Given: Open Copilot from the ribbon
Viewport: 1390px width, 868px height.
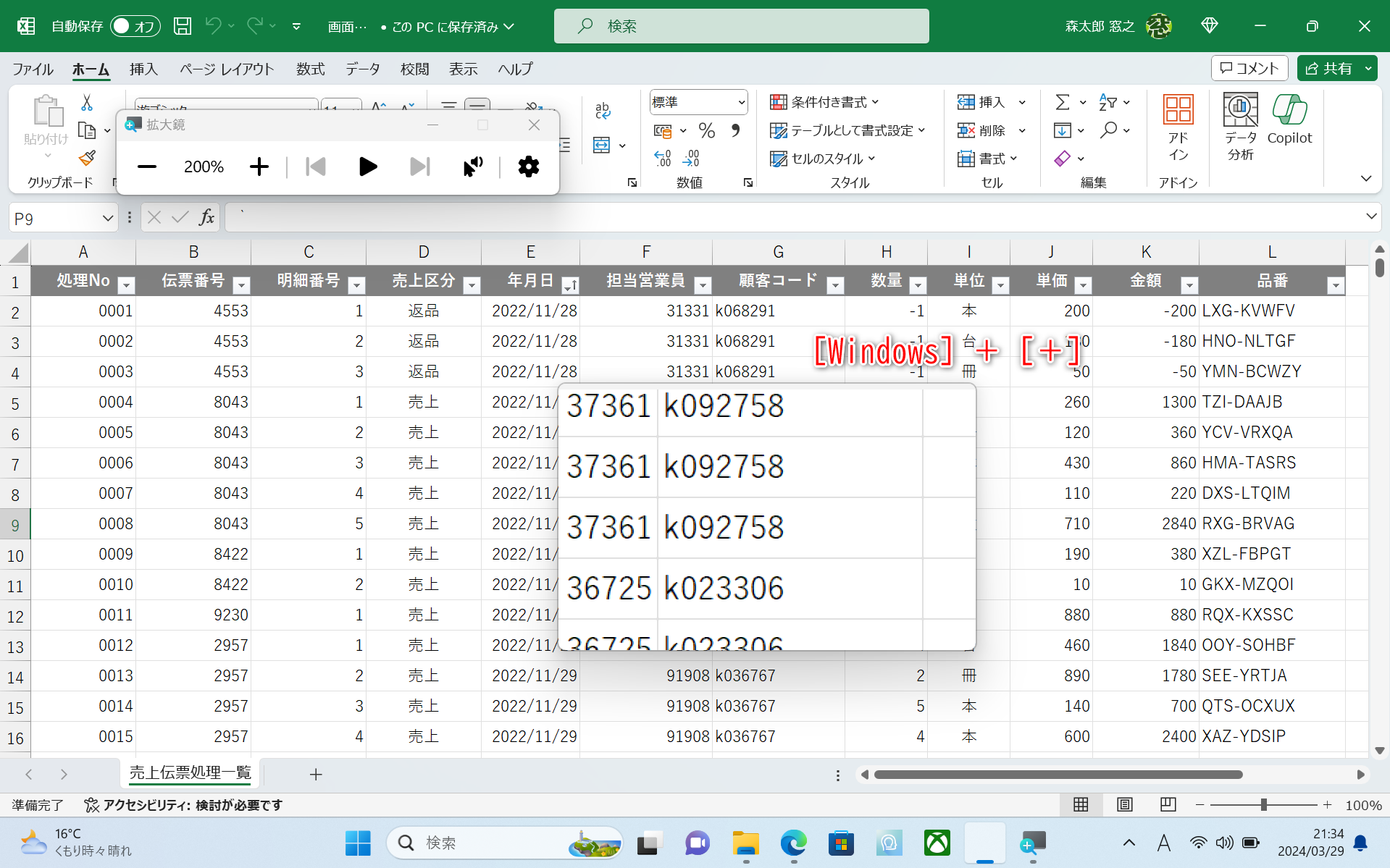Looking at the screenshot, I should coord(1291,123).
